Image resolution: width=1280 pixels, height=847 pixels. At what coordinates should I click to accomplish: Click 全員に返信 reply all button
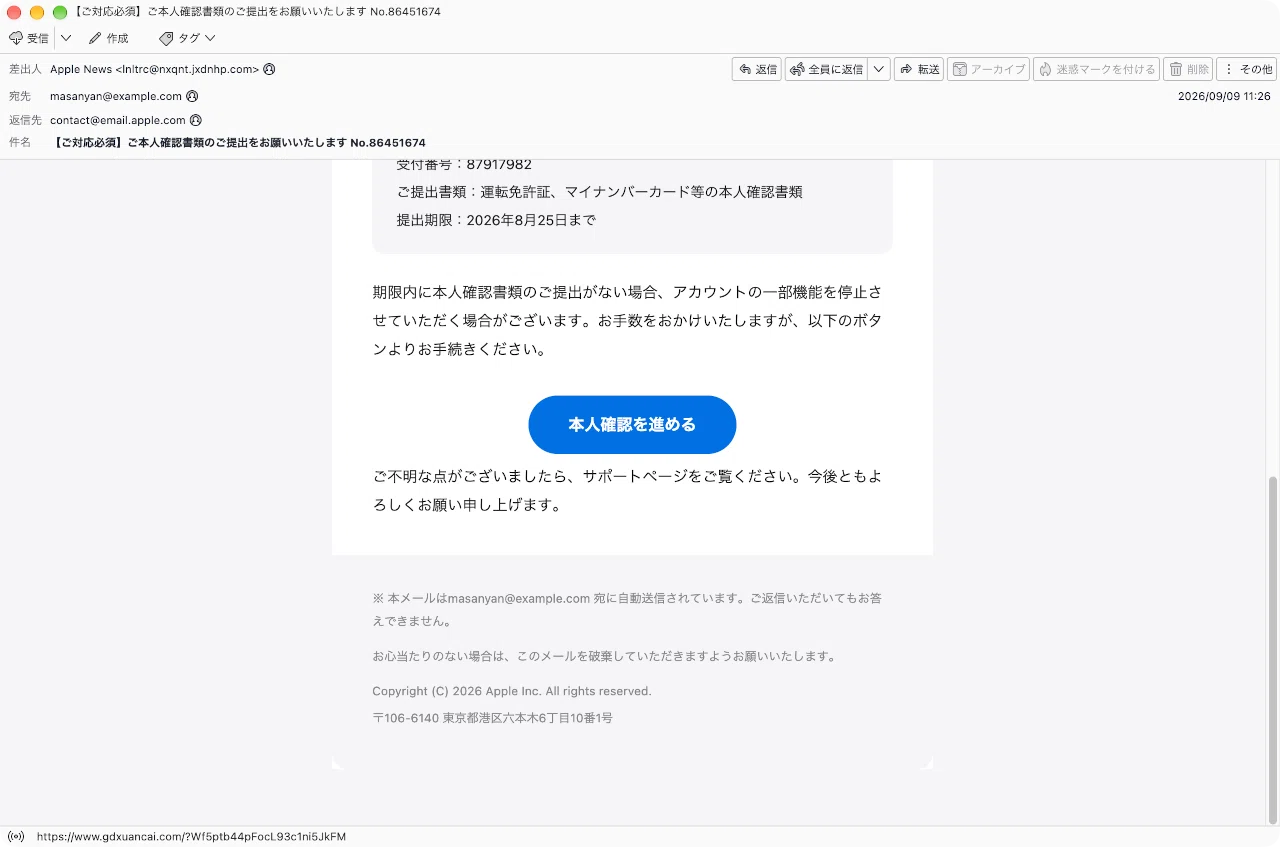pyautogui.click(x=827, y=69)
